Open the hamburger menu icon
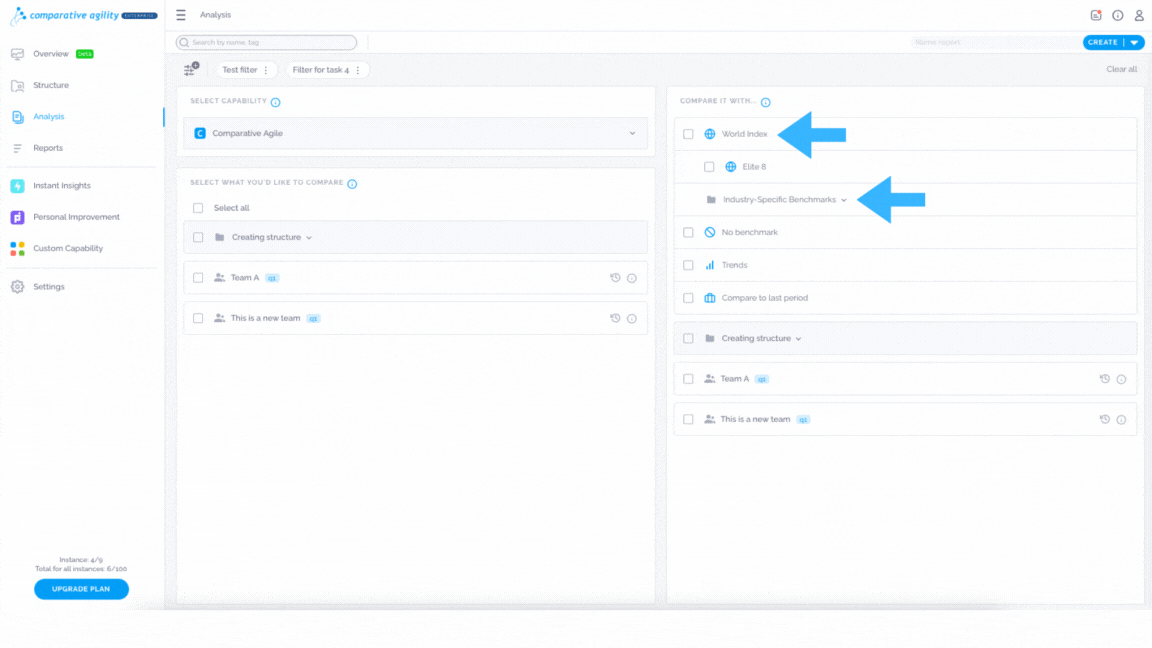The image size is (1152, 648). point(181,15)
